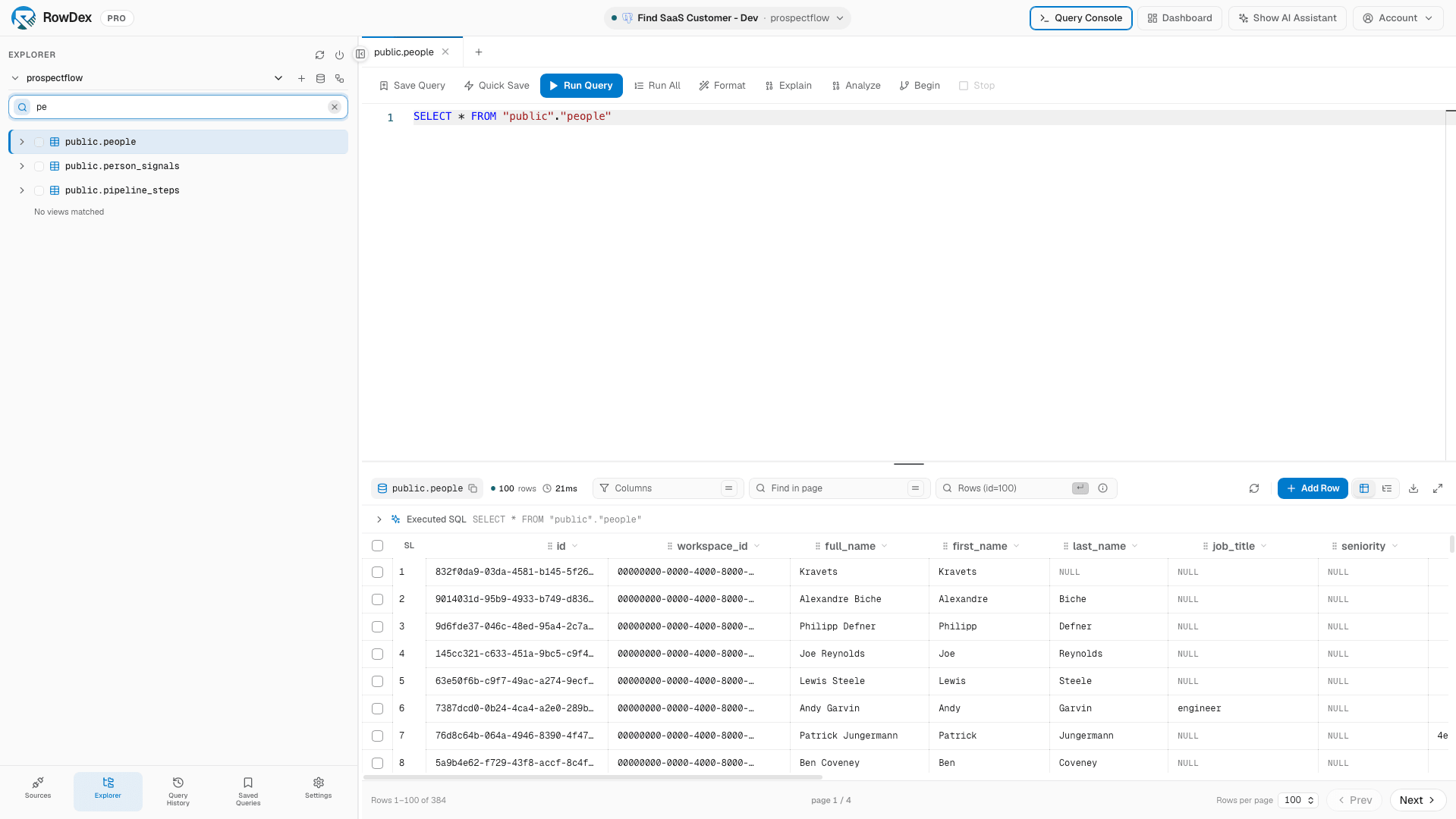Refresh the results grid
The width and height of the screenshot is (1456, 819).
[1253, 488]
